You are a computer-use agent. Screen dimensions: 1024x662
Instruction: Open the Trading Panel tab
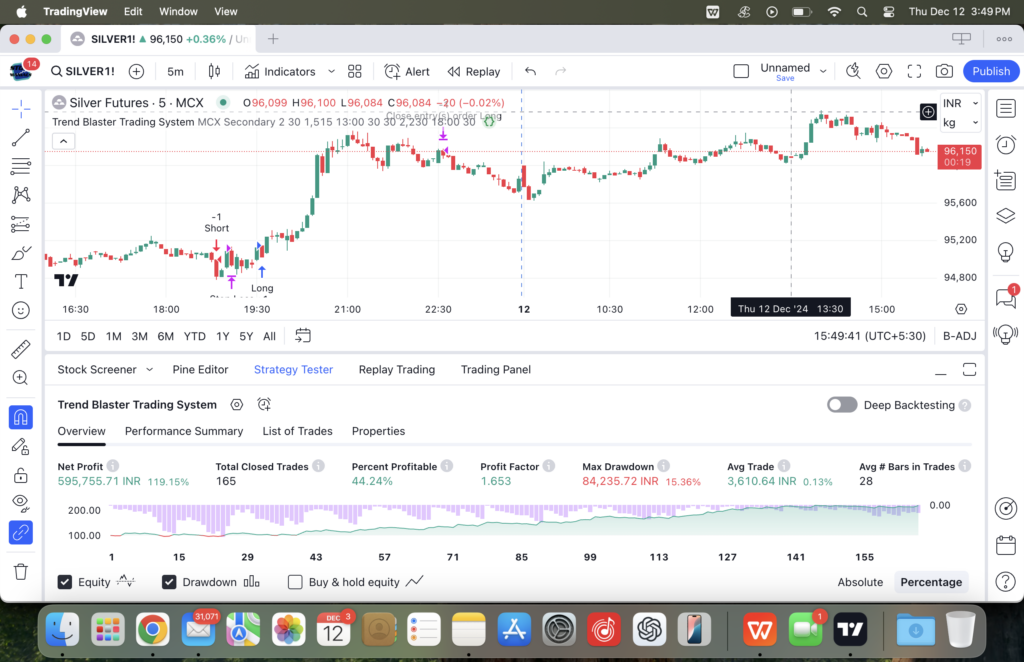click(x=496, y=370)
